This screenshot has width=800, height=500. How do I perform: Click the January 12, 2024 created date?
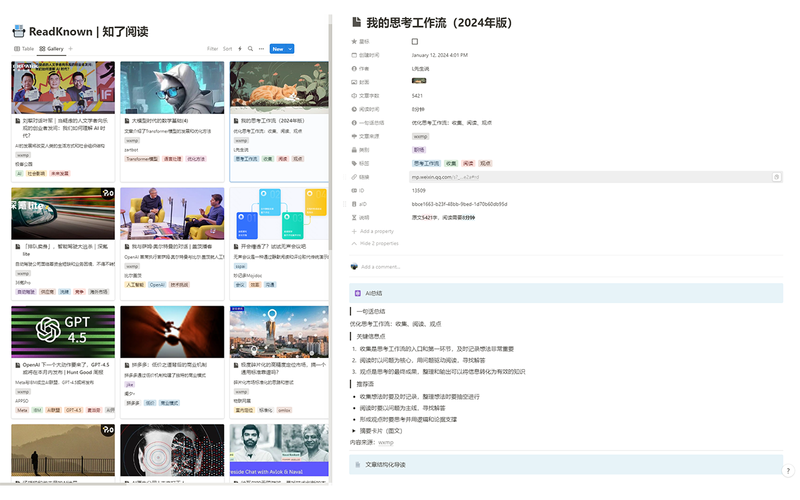(x=440, y=55)
